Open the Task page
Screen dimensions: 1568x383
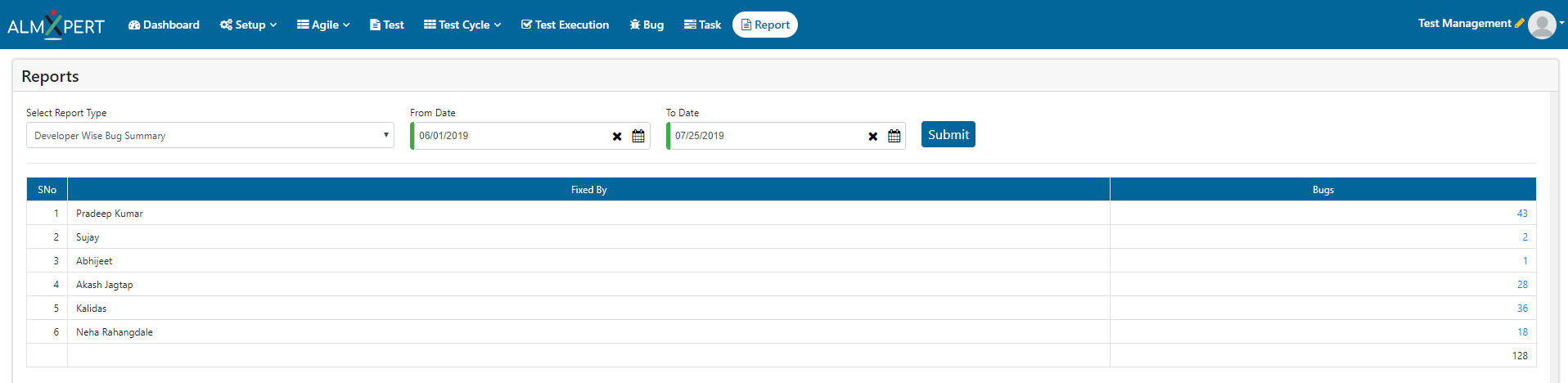tap(702, 25)
